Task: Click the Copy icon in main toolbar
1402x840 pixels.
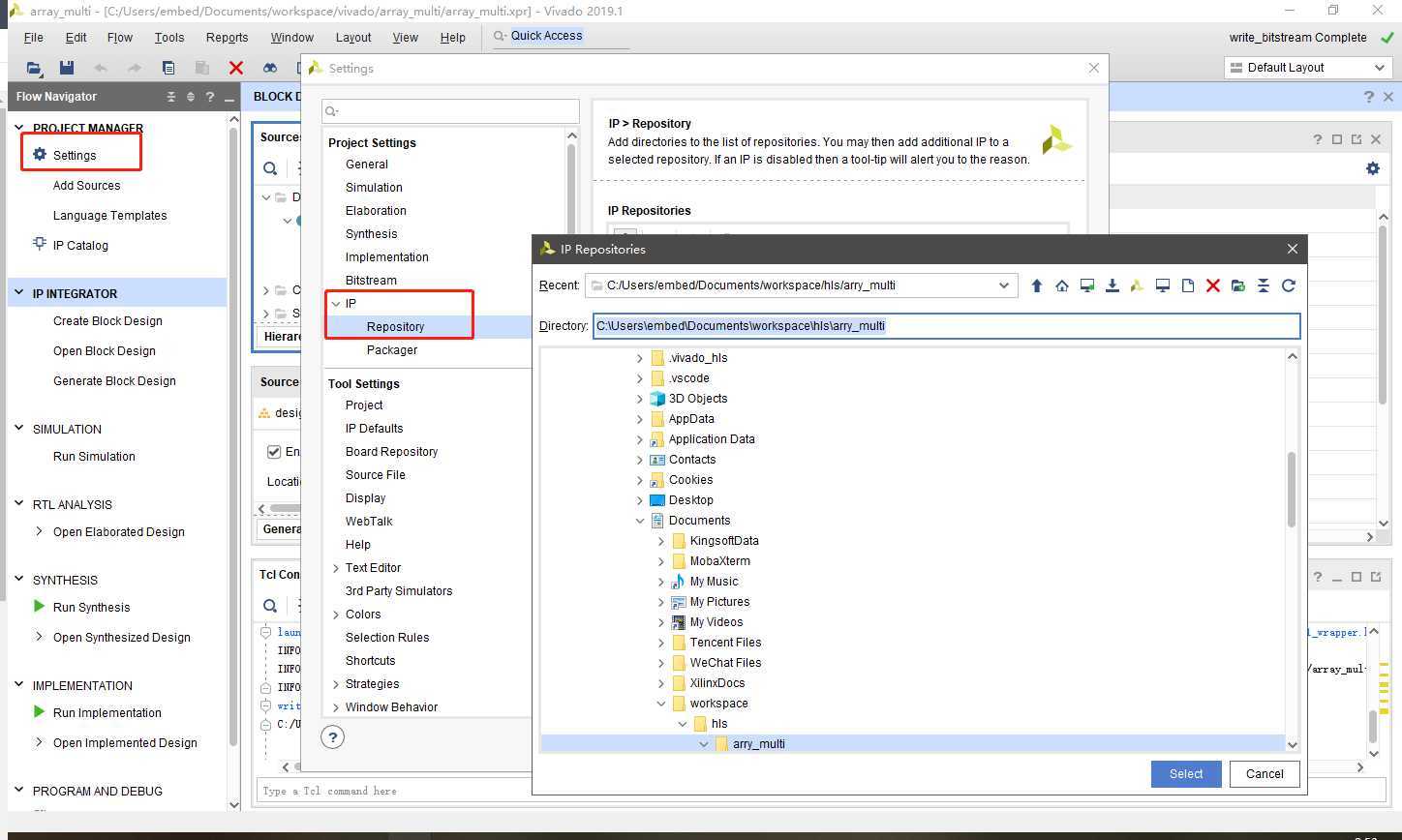Action: click(168, 68)
